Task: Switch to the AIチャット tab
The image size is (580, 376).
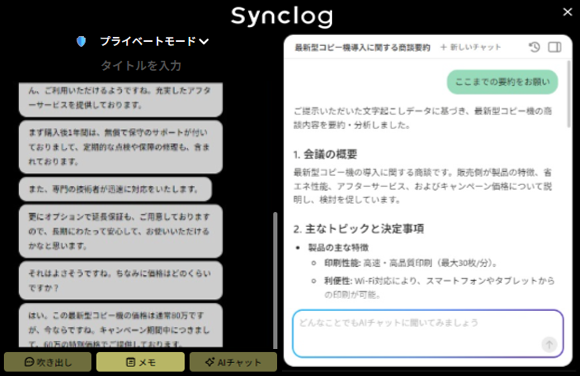Action: 233,362
